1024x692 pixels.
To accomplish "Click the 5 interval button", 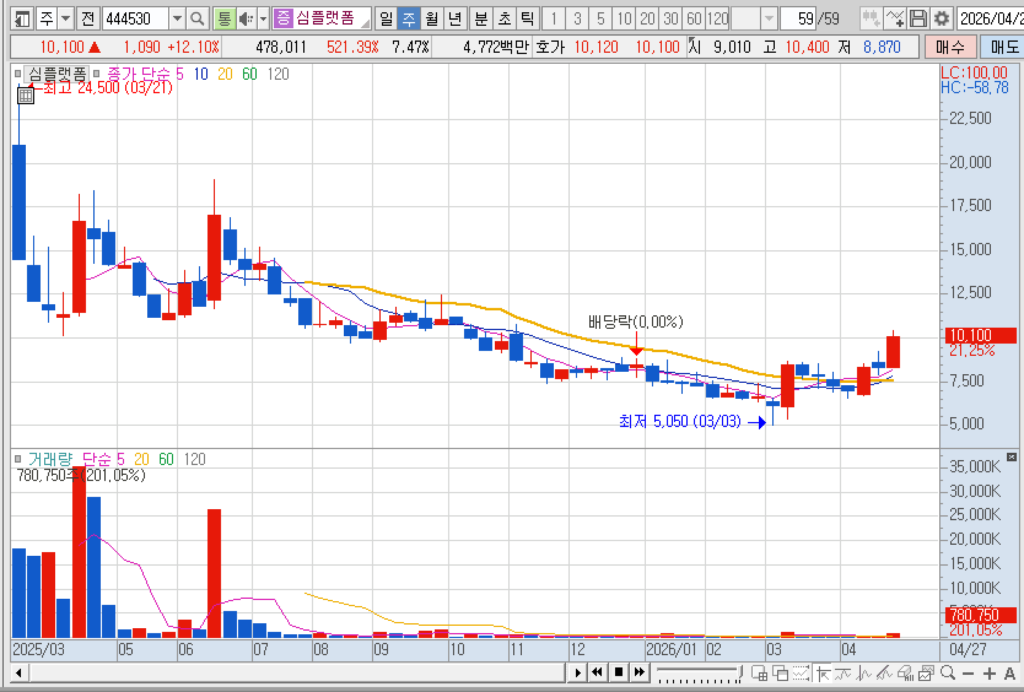I will tap(601, 19).
